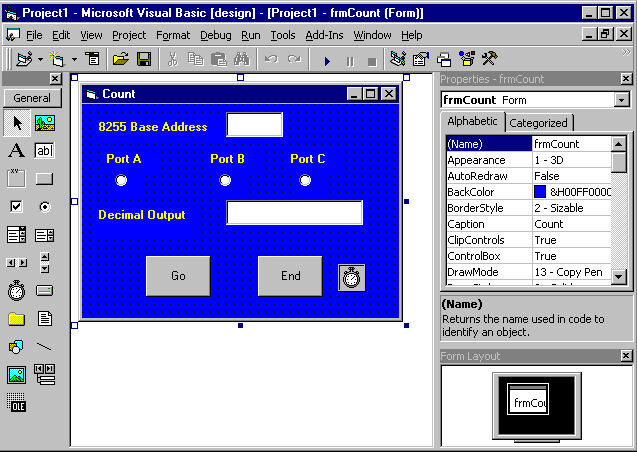Pick the Timer control from toolbox

point(16,291)
